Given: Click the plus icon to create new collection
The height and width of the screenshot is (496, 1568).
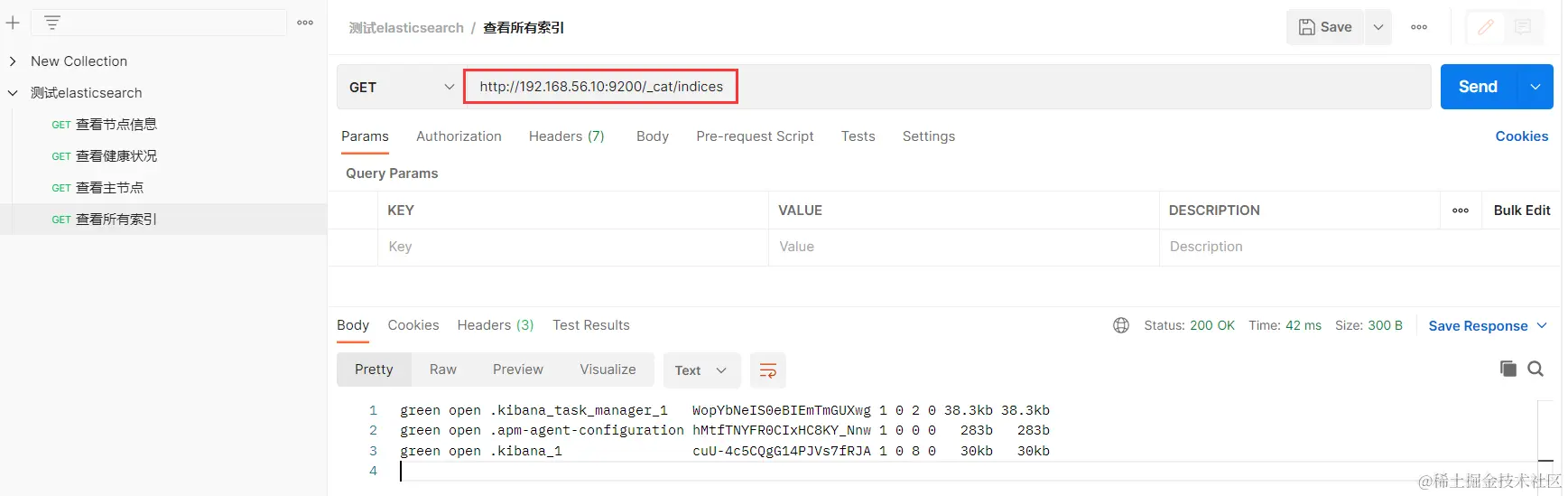Looking at the screenshot, I should (x=13, y=23).
